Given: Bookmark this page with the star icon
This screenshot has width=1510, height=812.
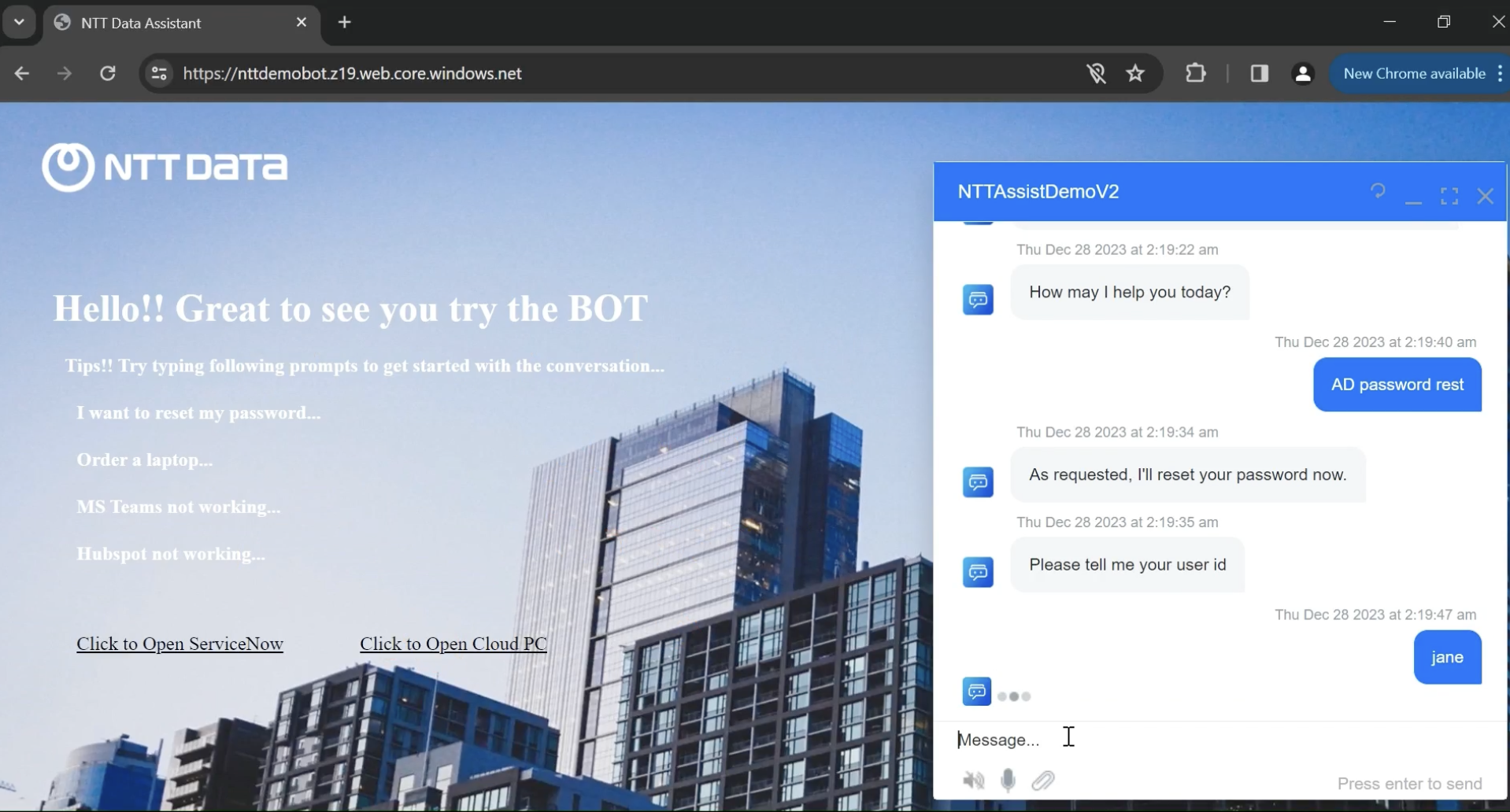Looking at the screenshot, I should point(1134,73).
